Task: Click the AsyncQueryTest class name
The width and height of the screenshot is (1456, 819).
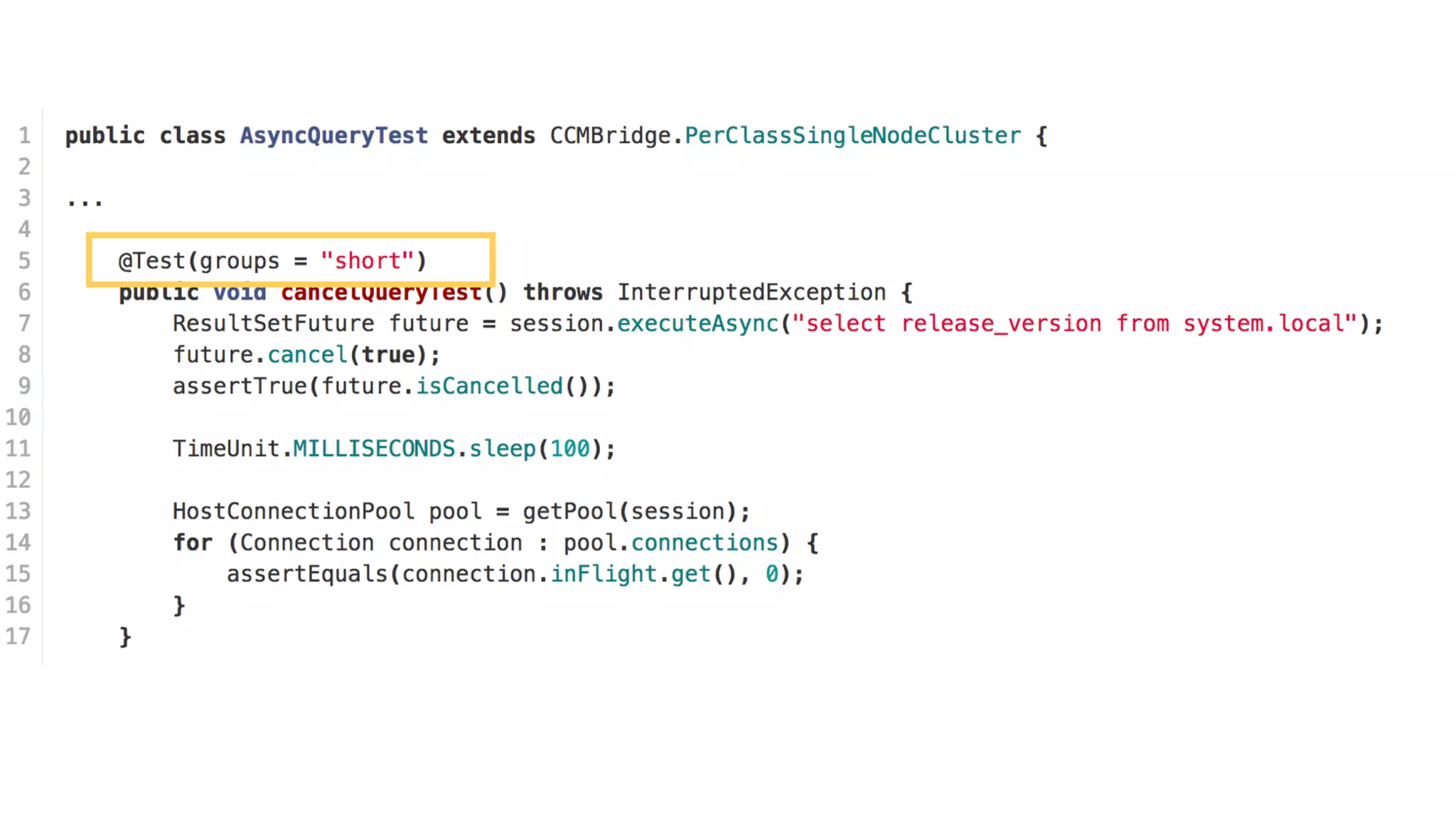Action: 334,136
